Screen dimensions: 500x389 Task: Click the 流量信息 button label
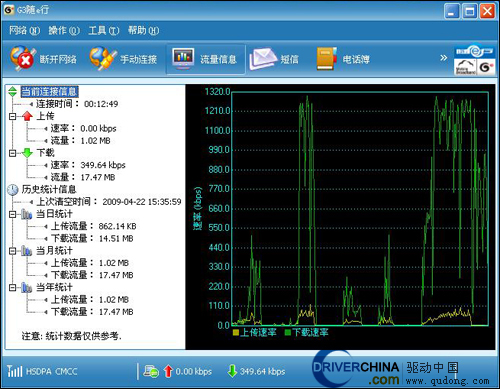click(x=218, y=59)
